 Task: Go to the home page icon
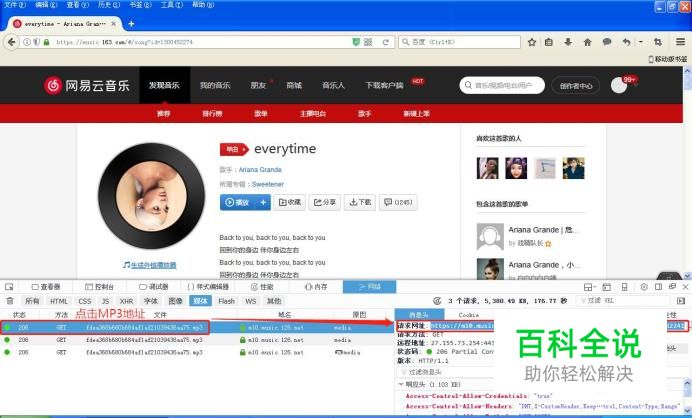(x=587, y=42)
